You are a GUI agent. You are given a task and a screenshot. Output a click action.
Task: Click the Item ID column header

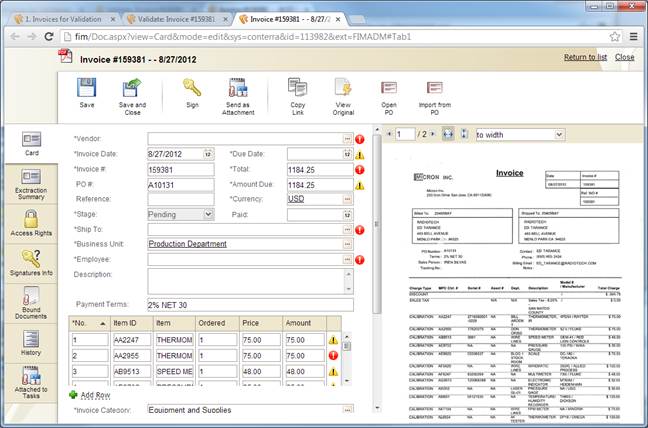(131, 323)
